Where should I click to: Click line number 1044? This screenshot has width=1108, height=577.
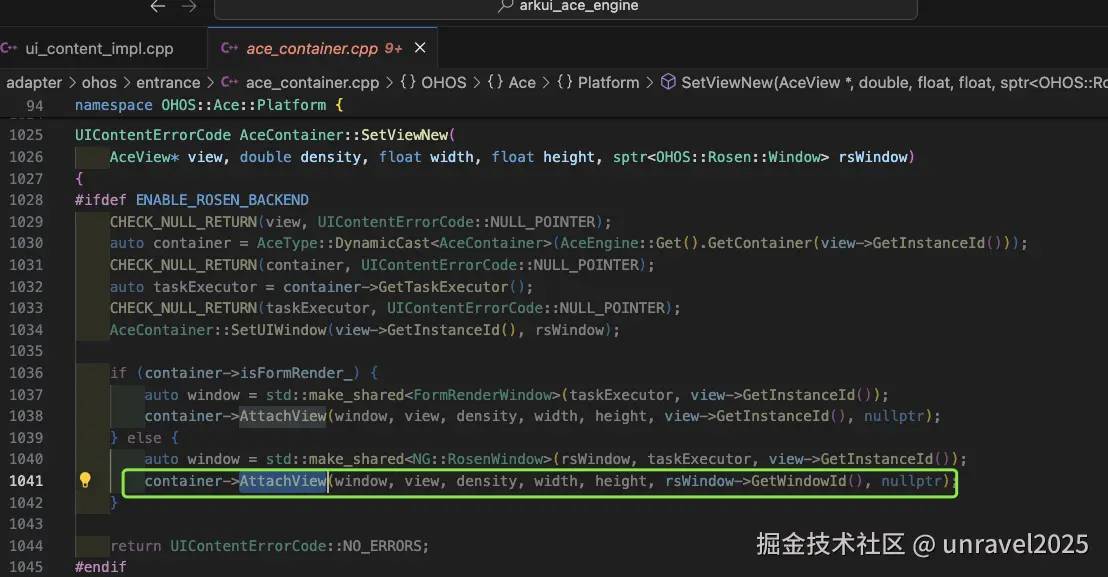pyautogui.click(x=25, y=546)
